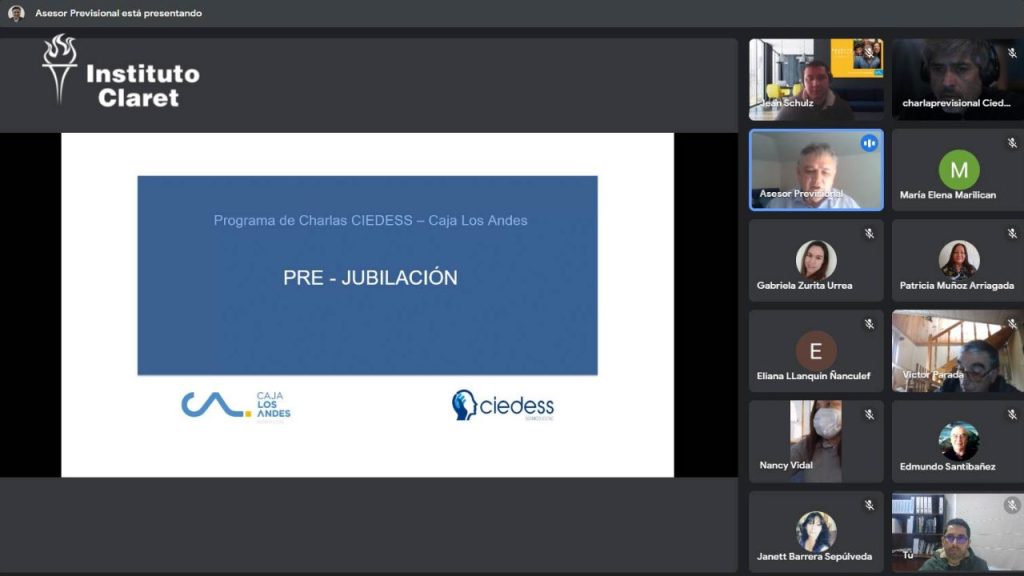Click muted mic icon on Patricia Muñoz Arriagada
Screen dimensions: 1024x576
tap(1012, 234)
